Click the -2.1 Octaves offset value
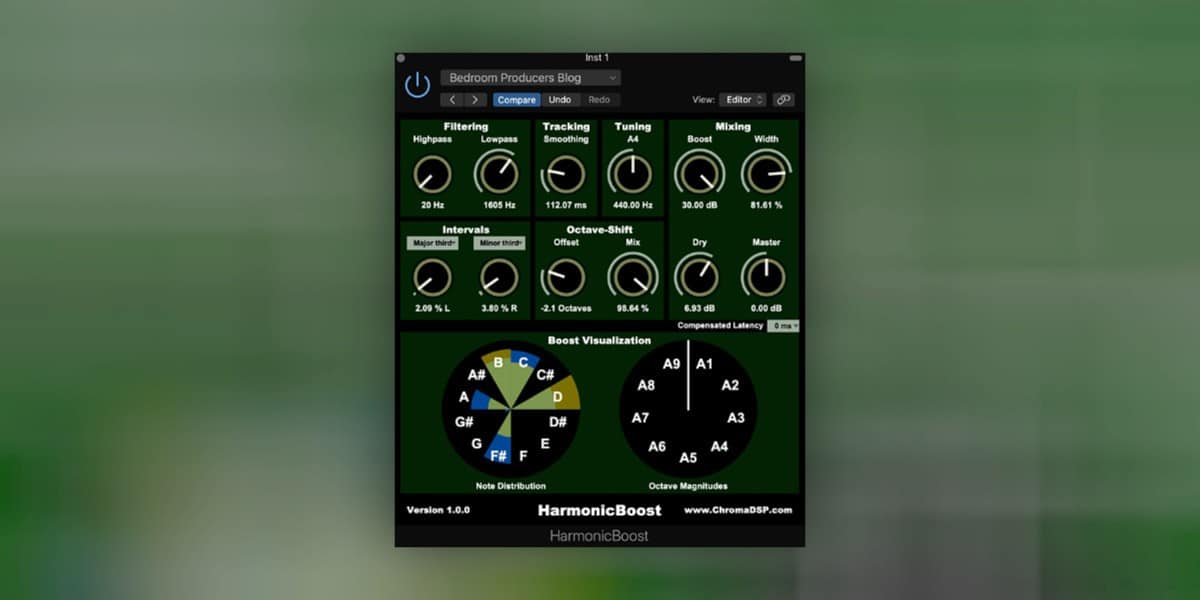 566,308
